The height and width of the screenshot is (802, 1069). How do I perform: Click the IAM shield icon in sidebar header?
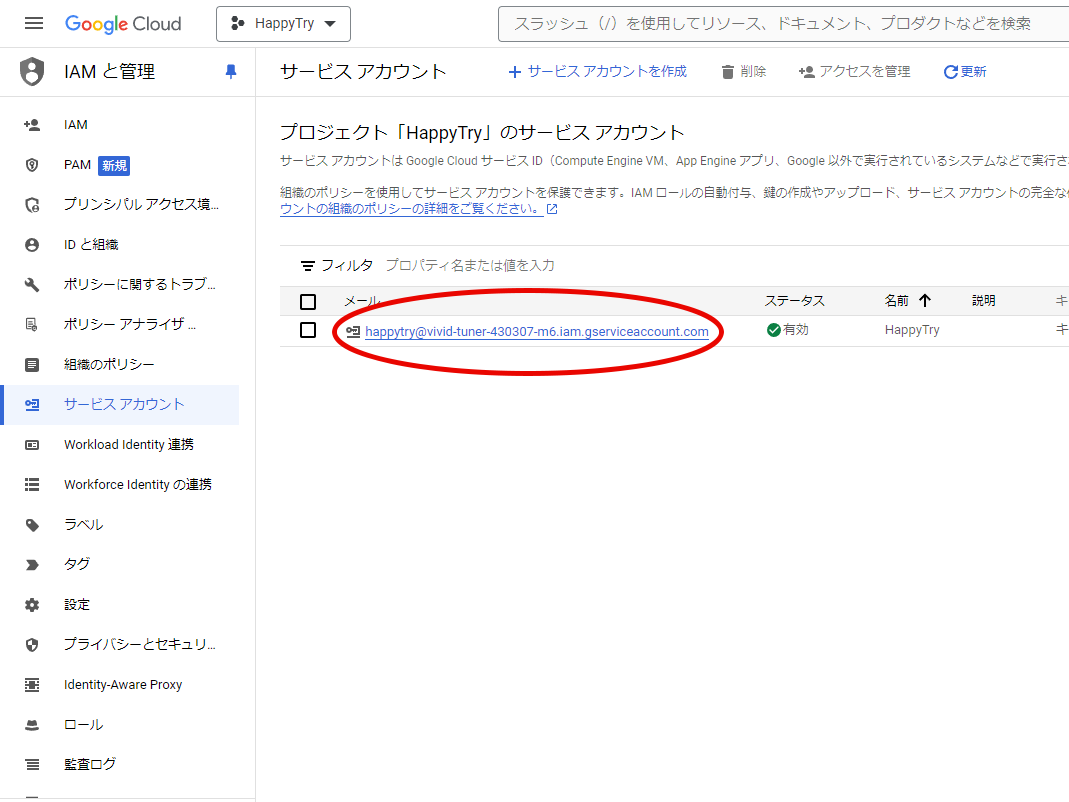tap(32, 72)
